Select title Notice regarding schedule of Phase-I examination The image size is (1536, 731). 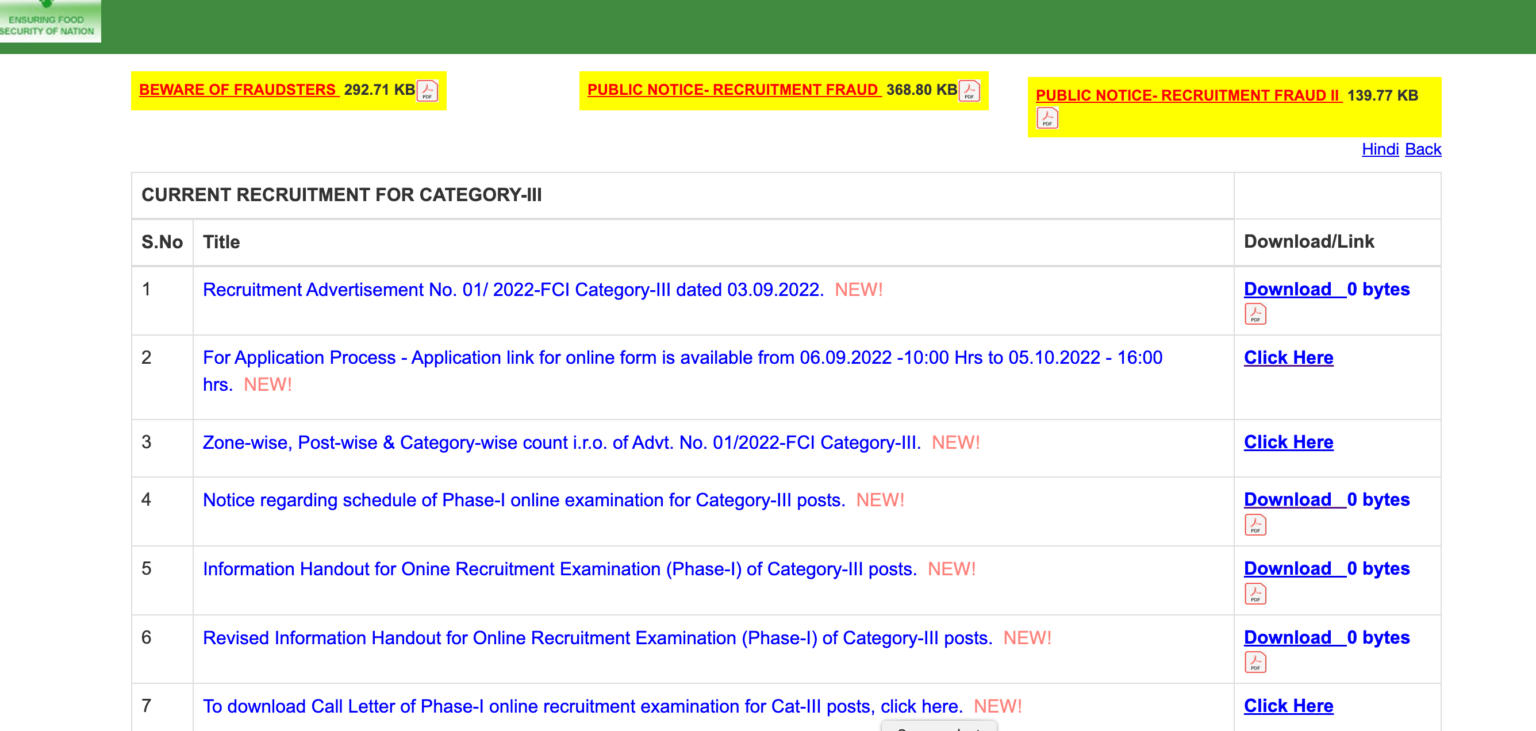524,500
